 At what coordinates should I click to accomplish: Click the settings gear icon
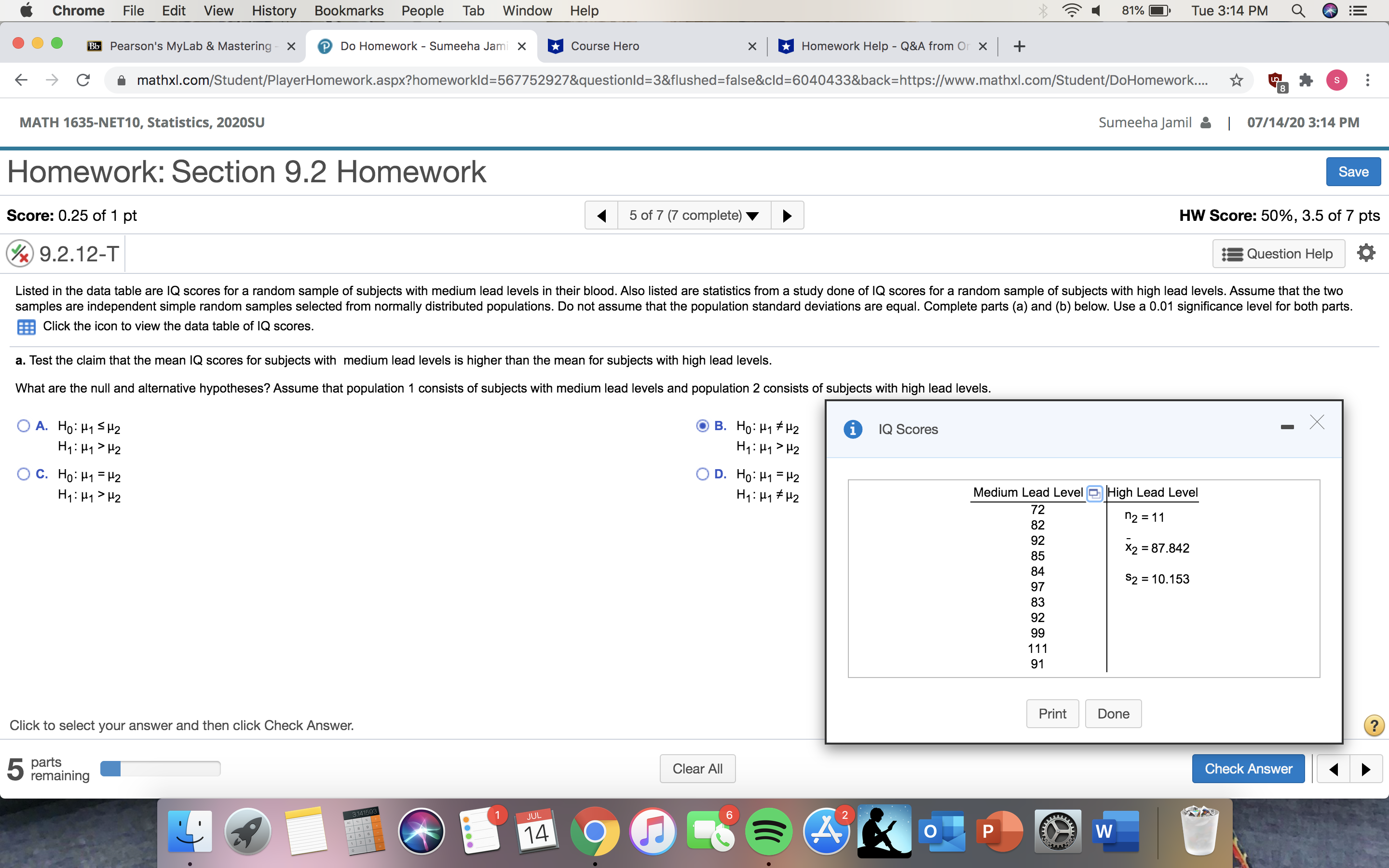(x=1365, y=252)
